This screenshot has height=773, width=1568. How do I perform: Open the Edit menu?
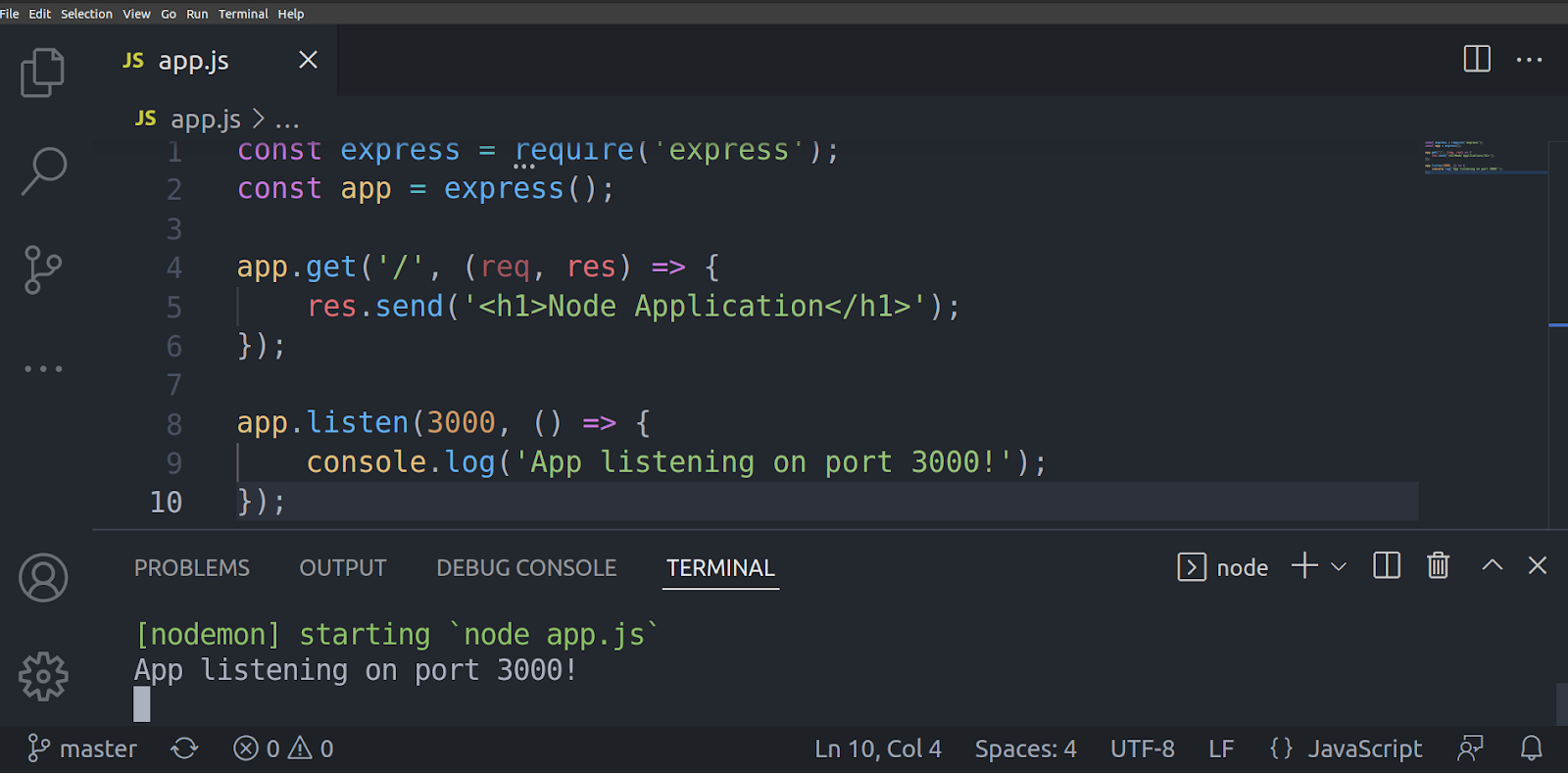click(39, 14)
